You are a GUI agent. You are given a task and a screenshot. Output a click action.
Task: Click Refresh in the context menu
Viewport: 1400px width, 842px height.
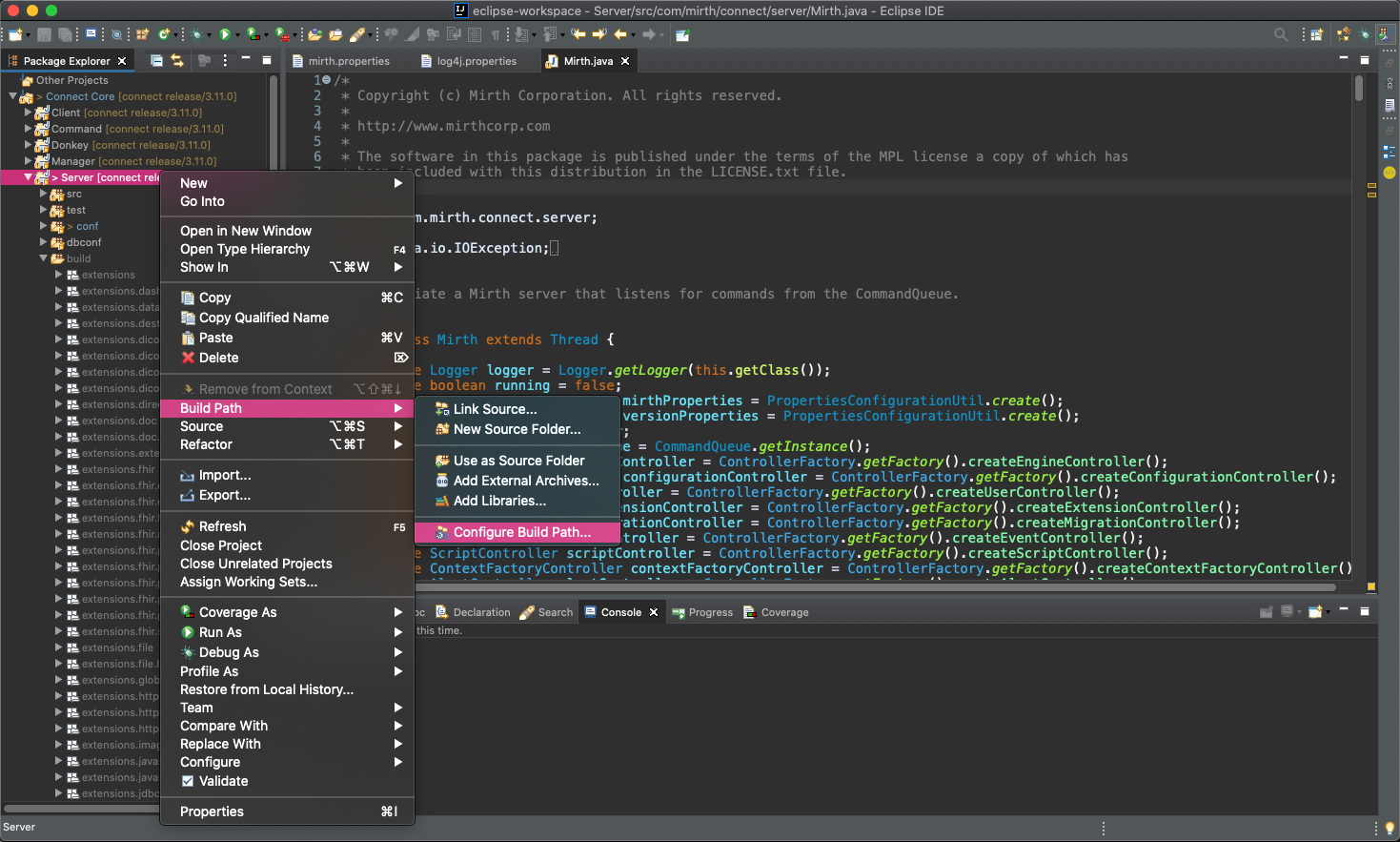click(287, 526)
